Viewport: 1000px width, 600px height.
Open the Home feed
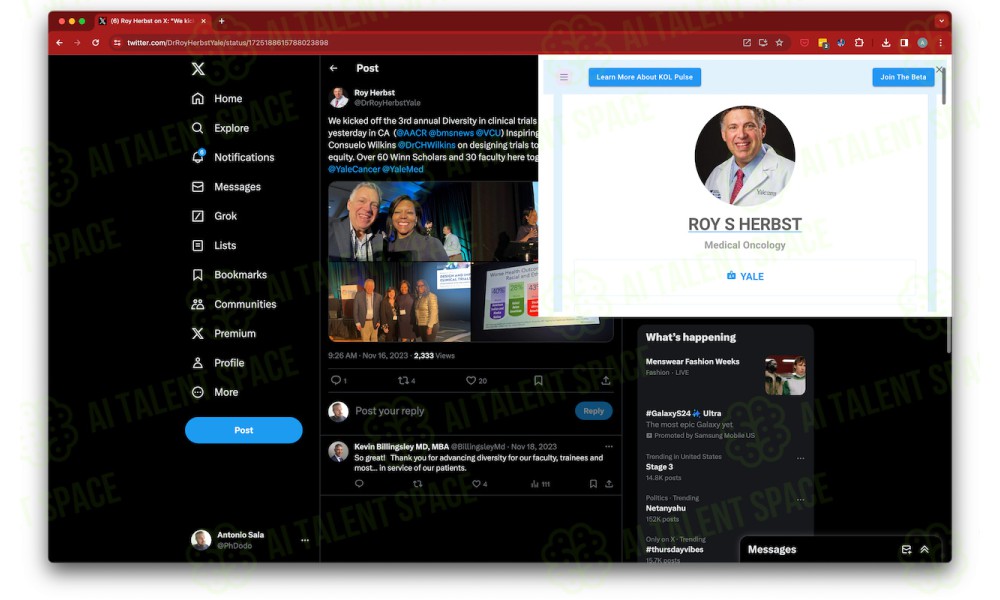pyautogui.click(x=217, y=99)
